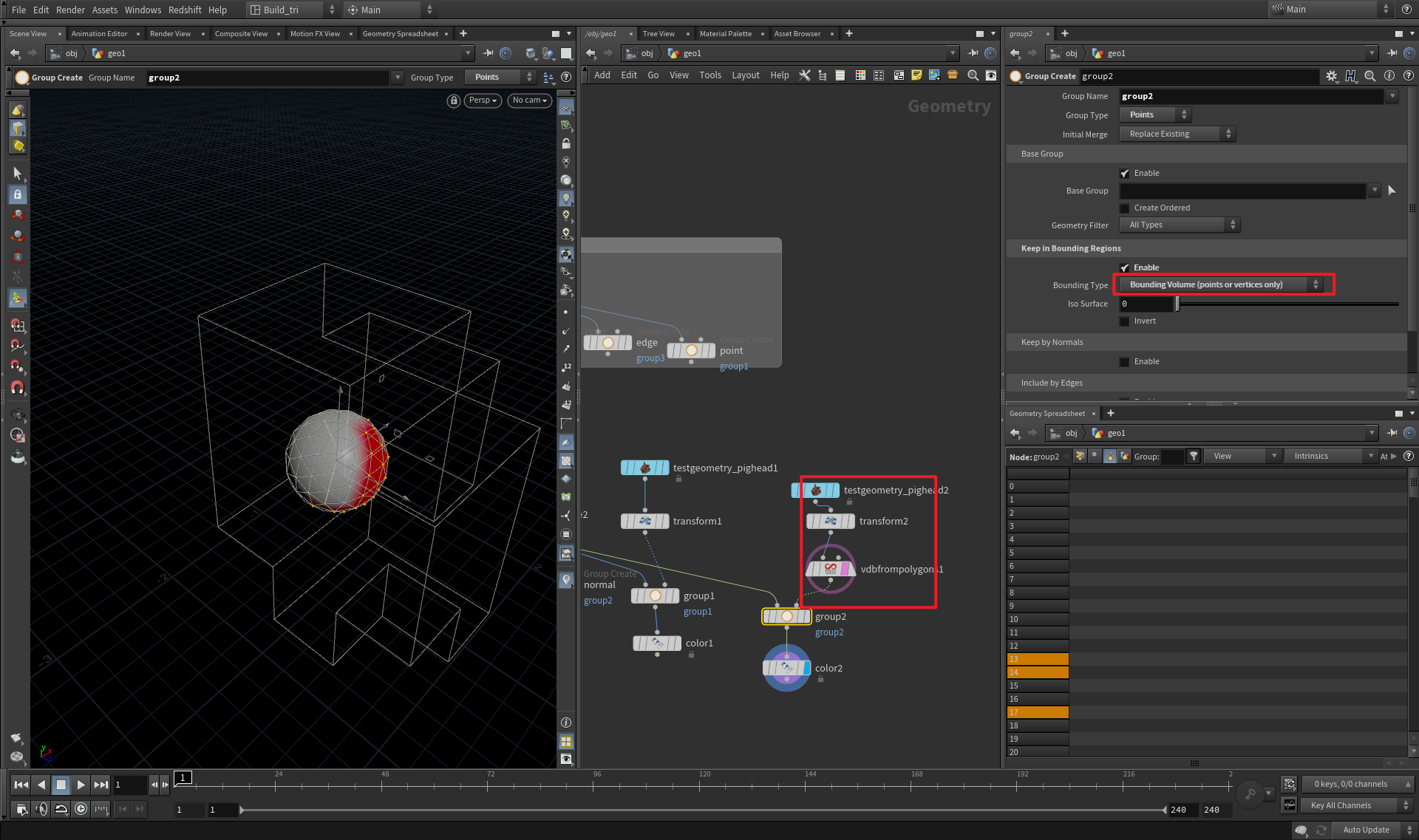
Task: Toggle the headlight lightbulb icon in viewport bar
Action: click(566, 198)
